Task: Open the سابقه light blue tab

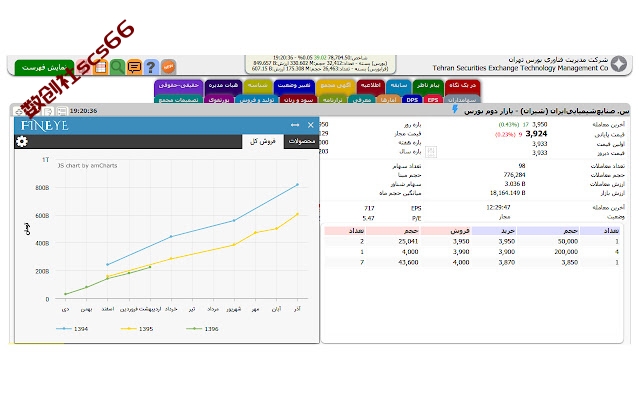Action: coord(398,86)
